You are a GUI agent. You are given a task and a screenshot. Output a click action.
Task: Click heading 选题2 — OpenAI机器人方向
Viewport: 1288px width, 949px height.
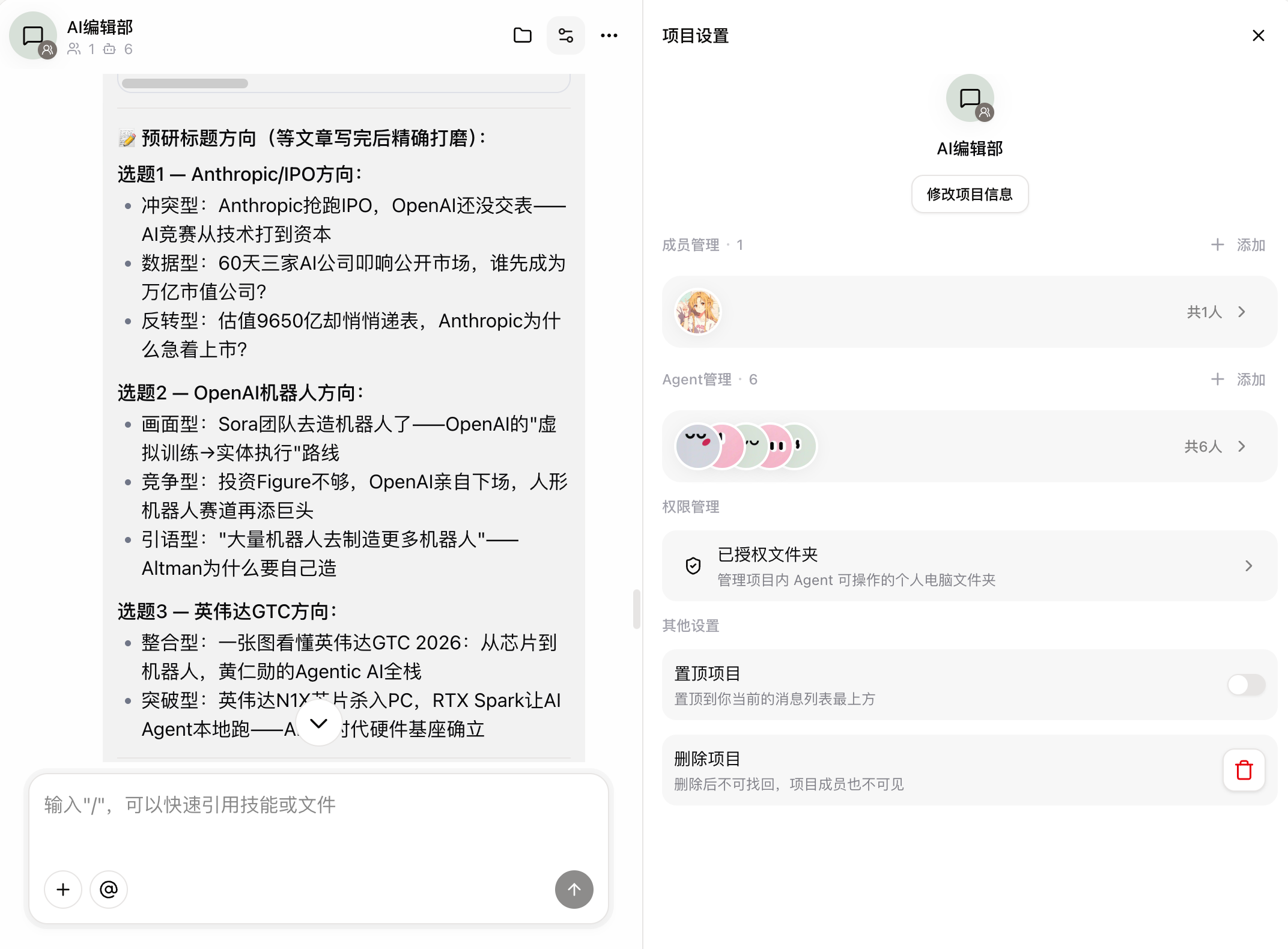click(x=241, y=393)
